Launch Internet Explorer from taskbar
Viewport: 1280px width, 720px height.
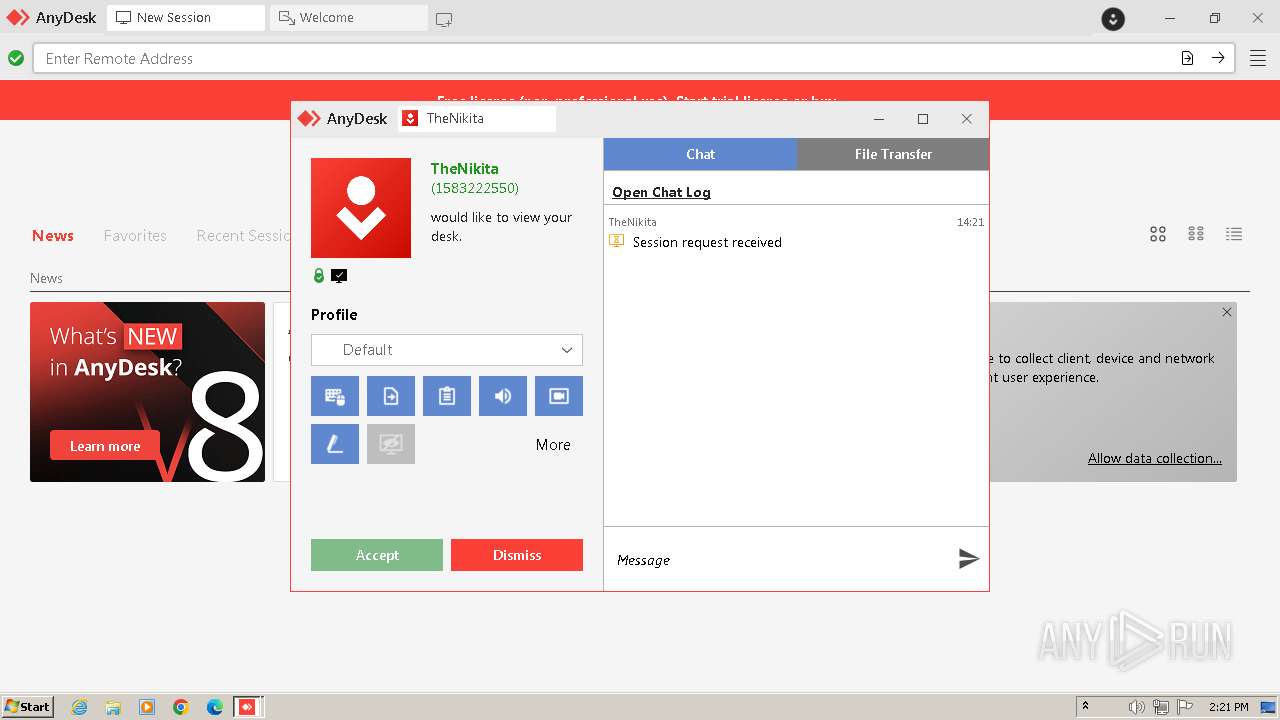[80, 707]
